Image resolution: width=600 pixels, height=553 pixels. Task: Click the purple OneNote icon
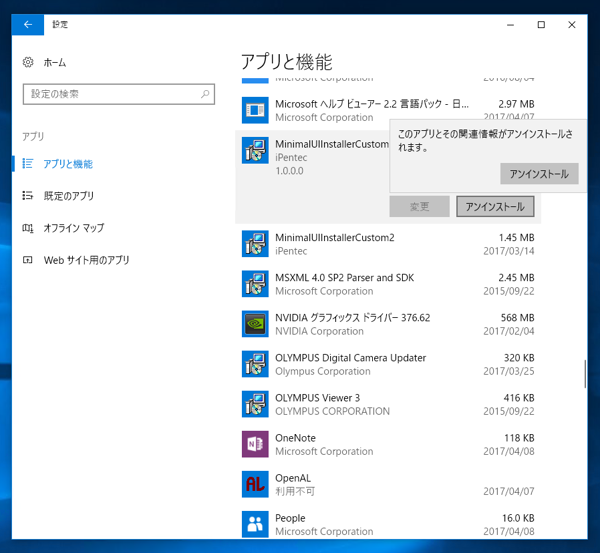[x=255, y=444]
